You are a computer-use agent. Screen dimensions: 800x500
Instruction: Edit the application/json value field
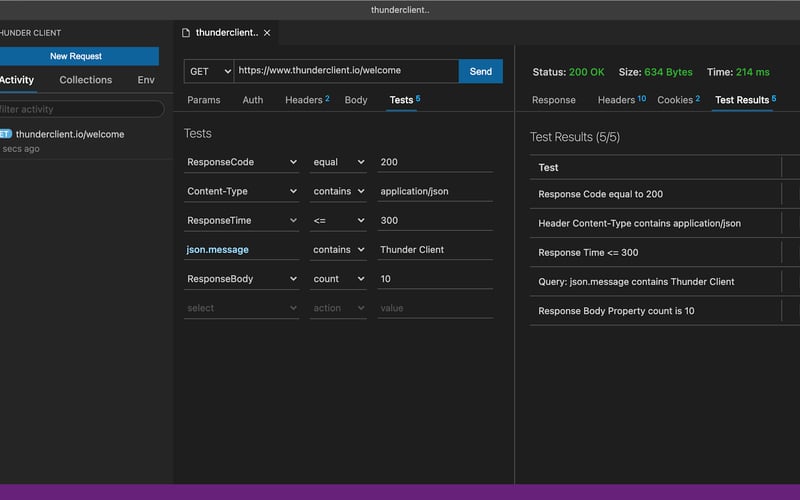(435, 191)
